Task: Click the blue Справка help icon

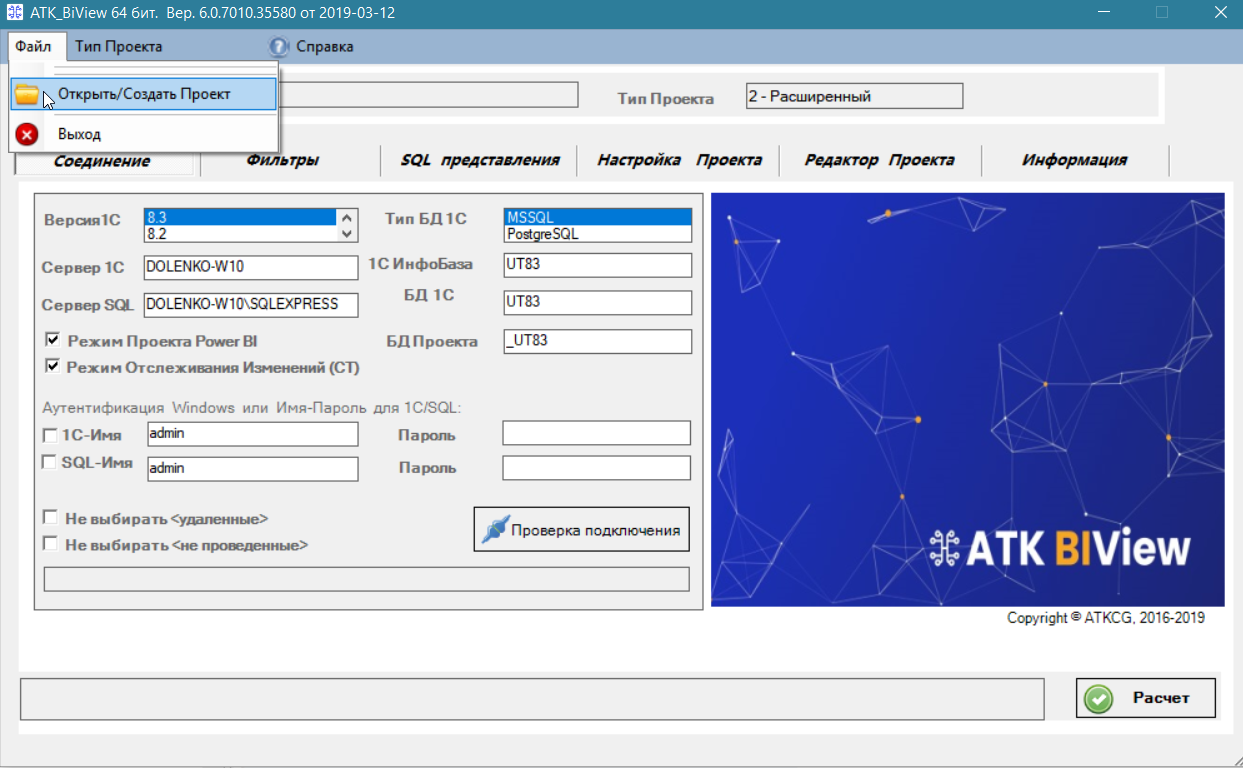Action: [279, 46]
